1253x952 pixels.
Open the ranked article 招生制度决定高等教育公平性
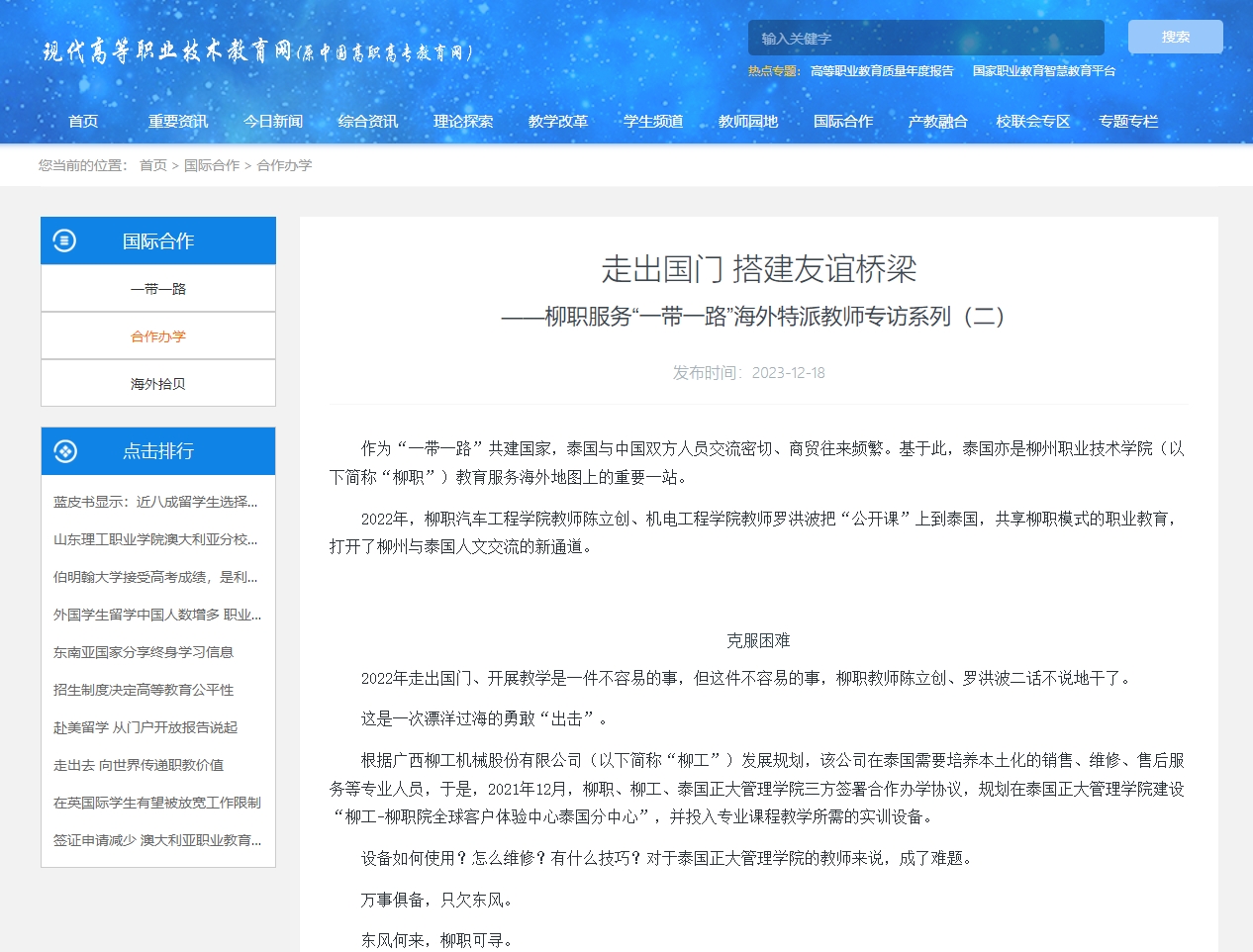[x=144, y=690]
